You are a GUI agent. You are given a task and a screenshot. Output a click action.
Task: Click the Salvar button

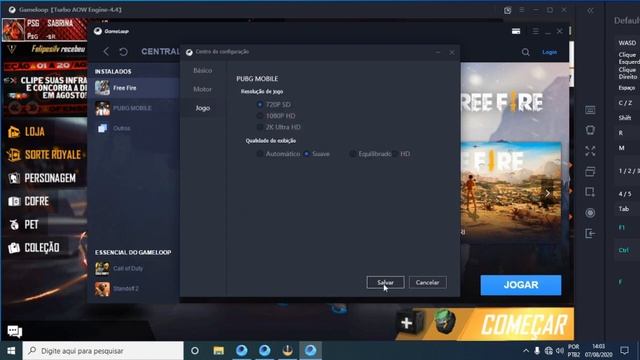click(x=385, y=282)
